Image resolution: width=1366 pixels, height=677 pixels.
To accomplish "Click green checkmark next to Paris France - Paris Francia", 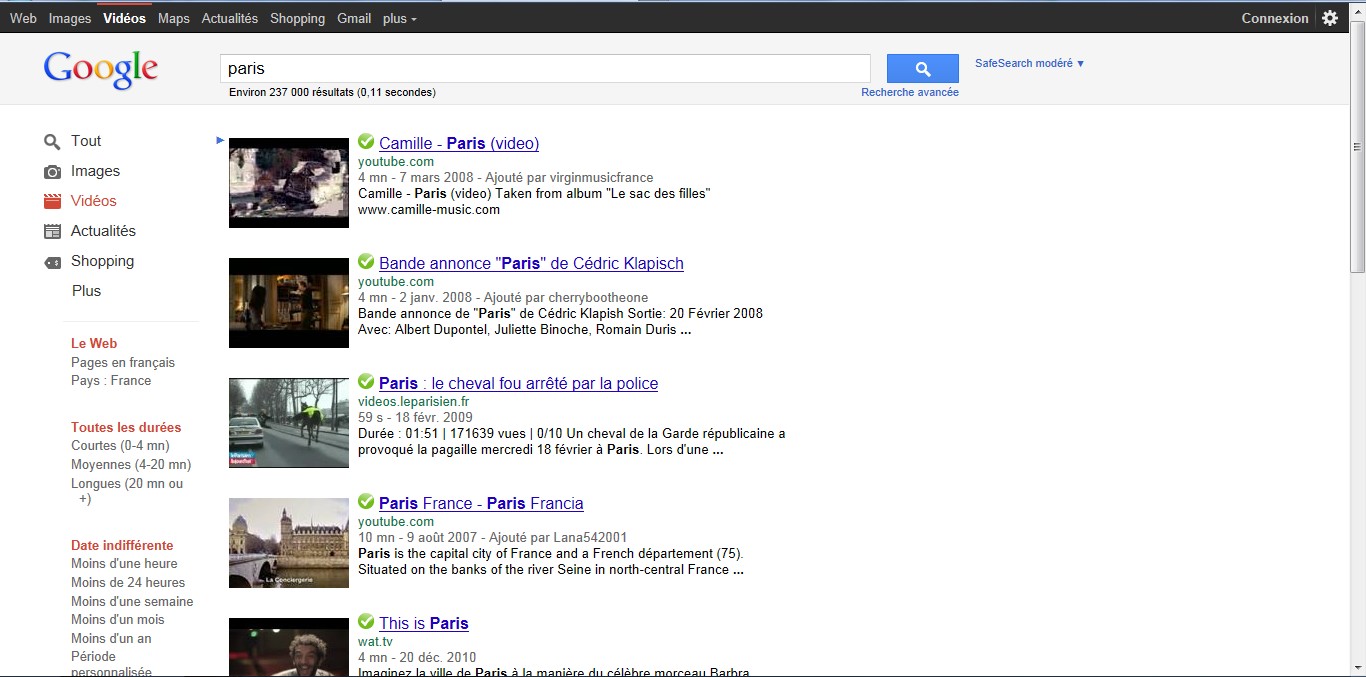I will tap(366, 502).
